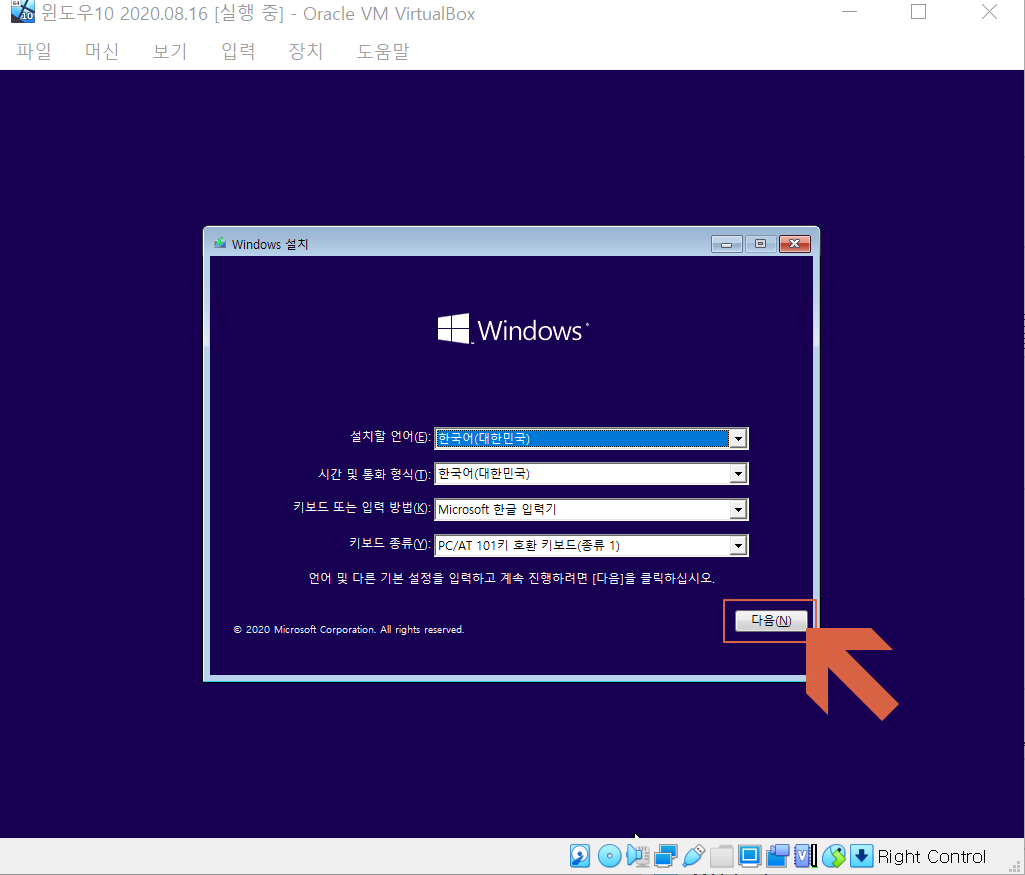This screenshot has height=875, width=1025.
Task: Maximize the Oracle VM VirtualBox window
Action: click(x=918, y=12)
